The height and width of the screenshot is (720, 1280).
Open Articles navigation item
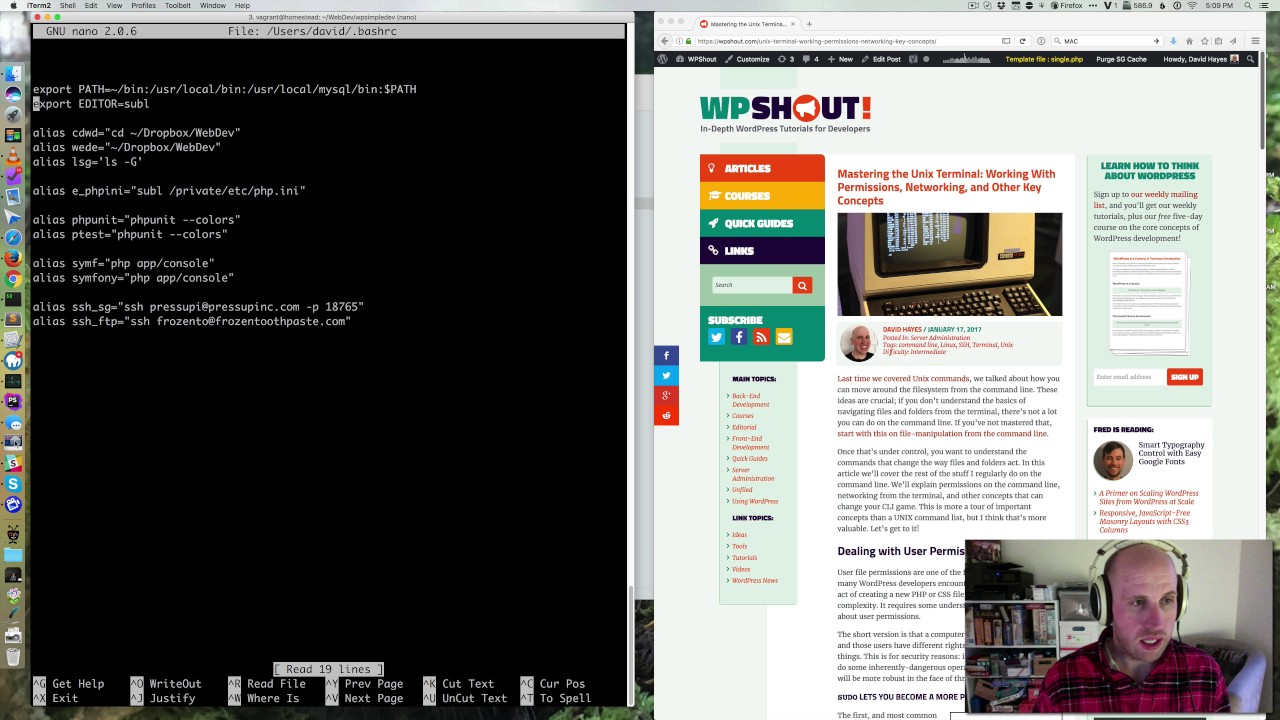click(762, 168)
